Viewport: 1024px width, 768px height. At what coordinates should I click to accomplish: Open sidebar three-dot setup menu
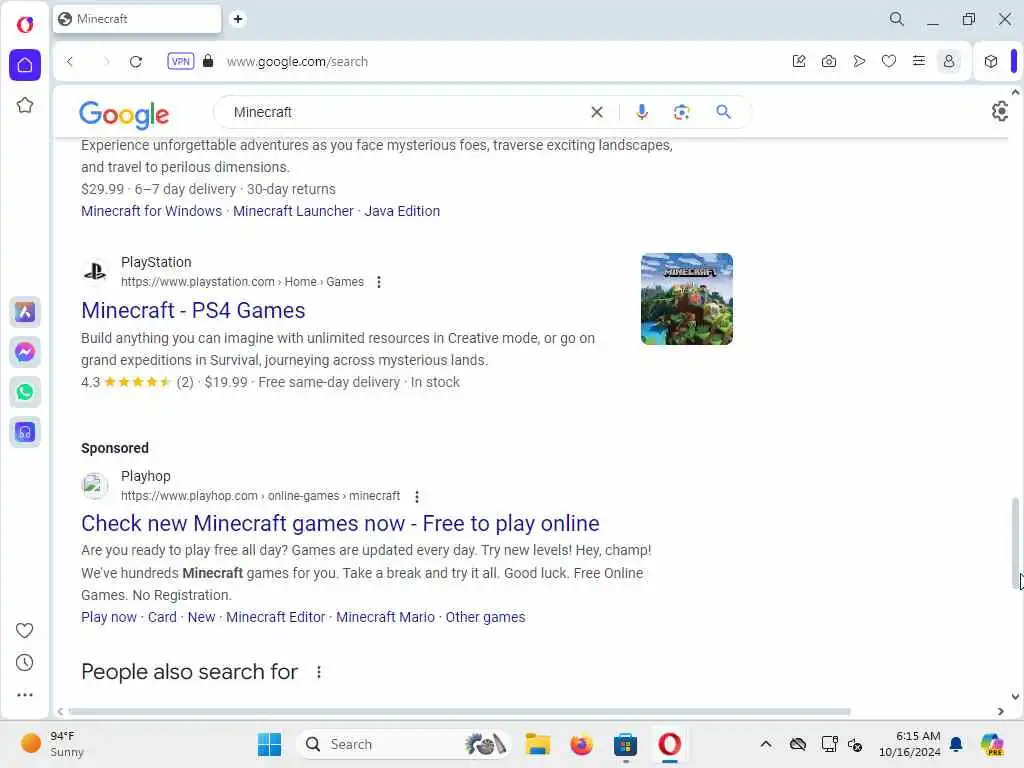tap(24, 695)
